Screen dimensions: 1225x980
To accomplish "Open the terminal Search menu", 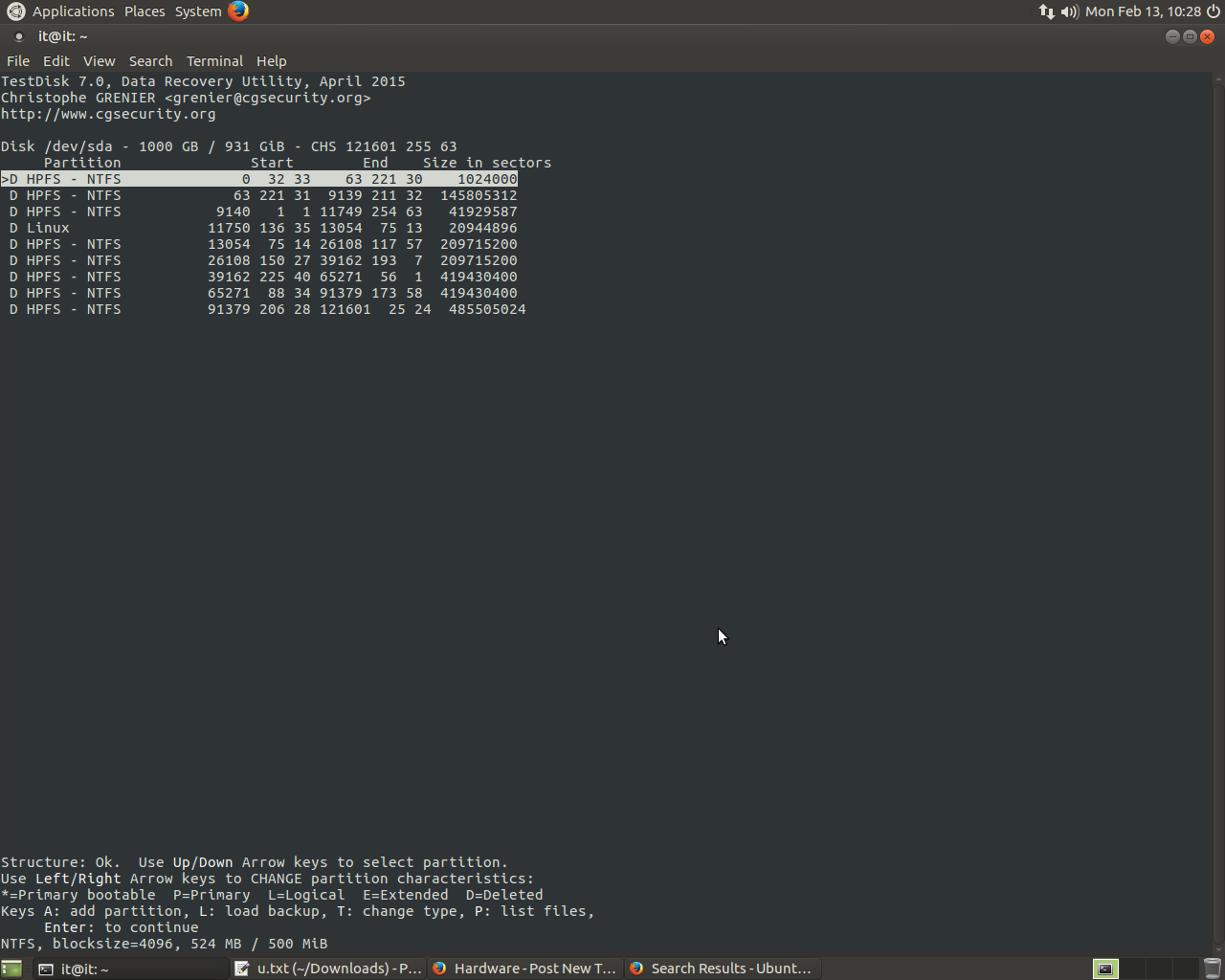I will pos(150,61).
